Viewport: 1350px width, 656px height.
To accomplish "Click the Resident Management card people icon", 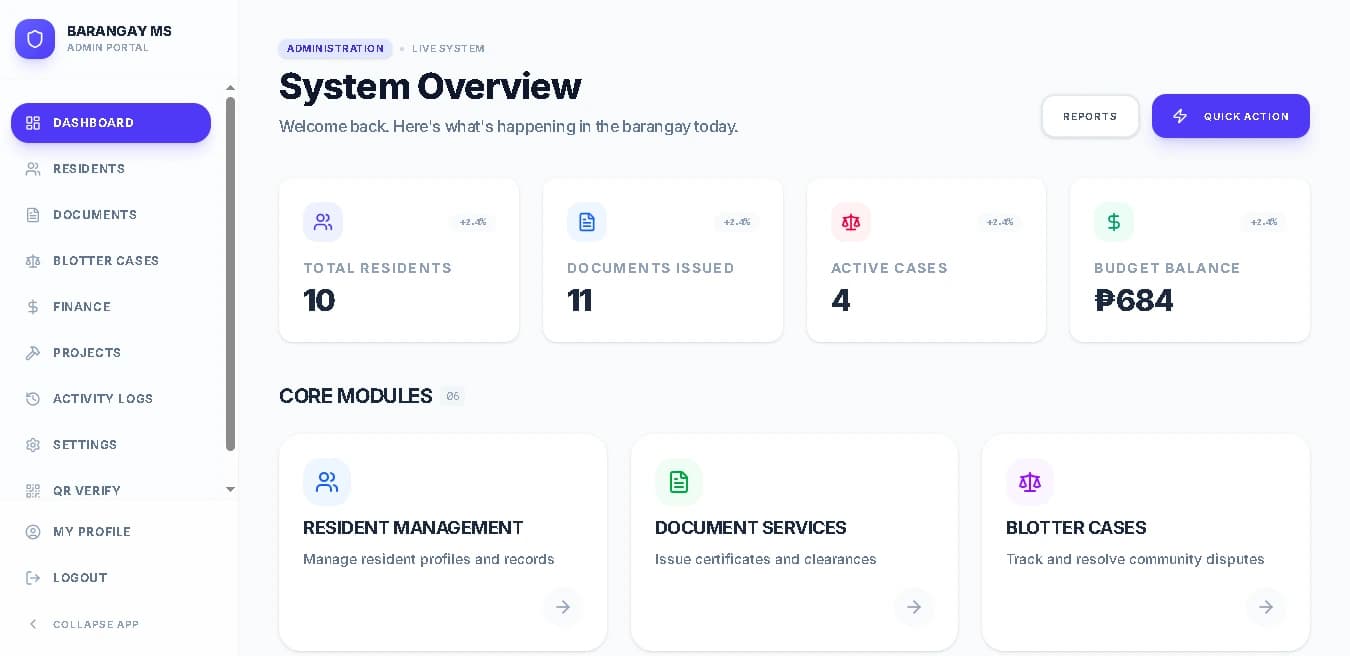I will coord(327,482).
